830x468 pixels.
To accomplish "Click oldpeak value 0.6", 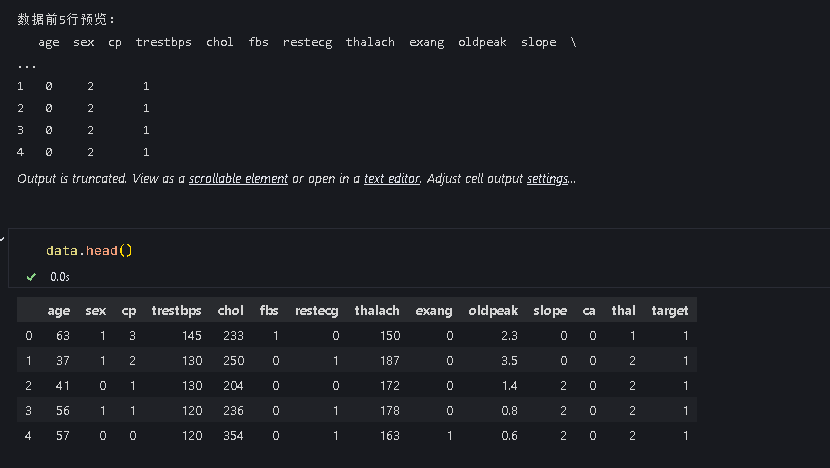I will pyautogui.click(x=509, y=435).
